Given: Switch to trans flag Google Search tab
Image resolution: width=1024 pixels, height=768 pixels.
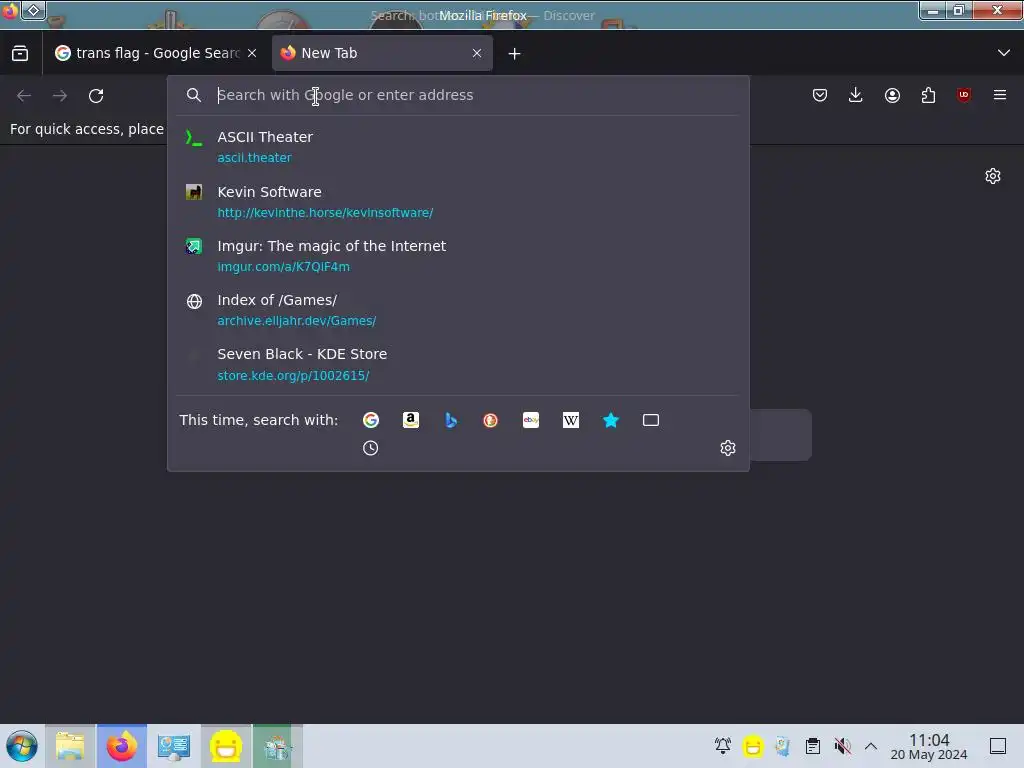Looking at the screenshot, I should pyautogui.click(x=156, y=53).
